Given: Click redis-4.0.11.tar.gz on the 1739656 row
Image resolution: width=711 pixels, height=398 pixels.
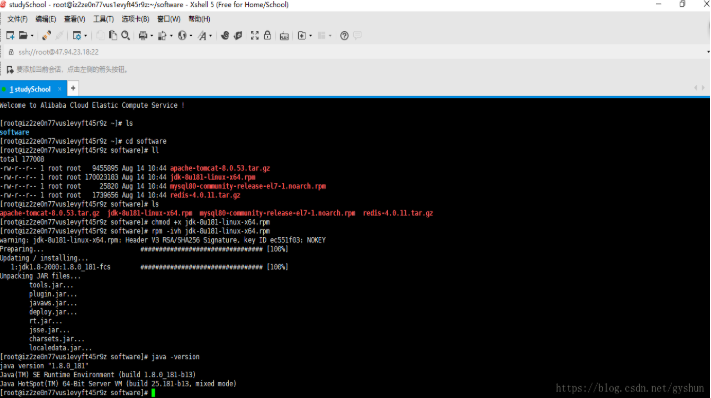Looking at the screenshot, I should point(205,195).
